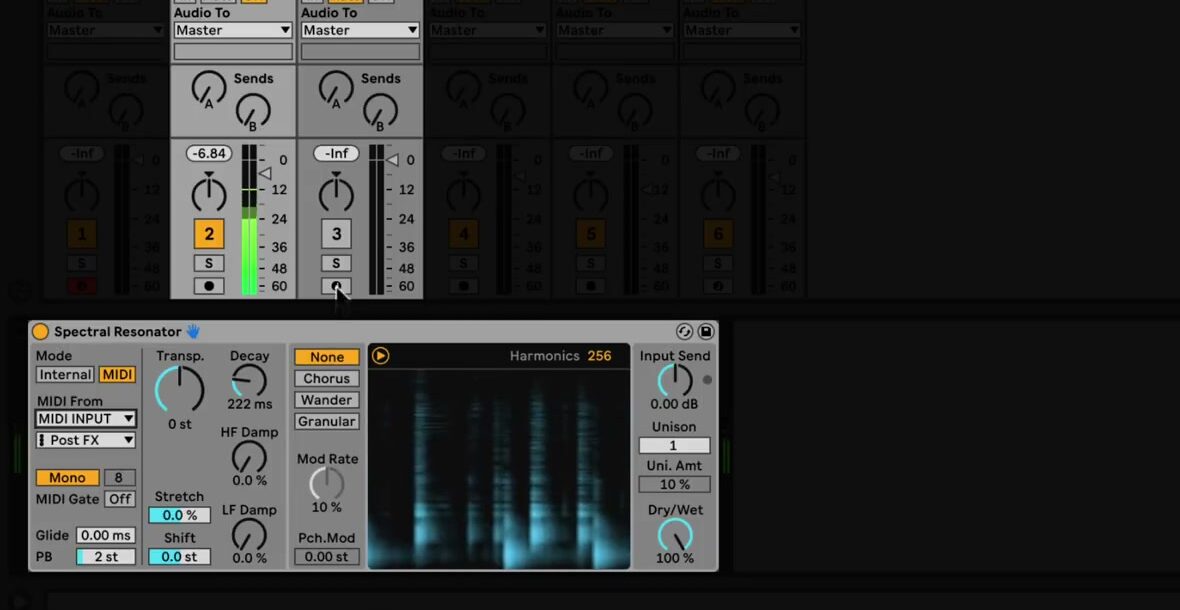
Task: Click track 2 volume value -6.84
Action: [208, 153]
